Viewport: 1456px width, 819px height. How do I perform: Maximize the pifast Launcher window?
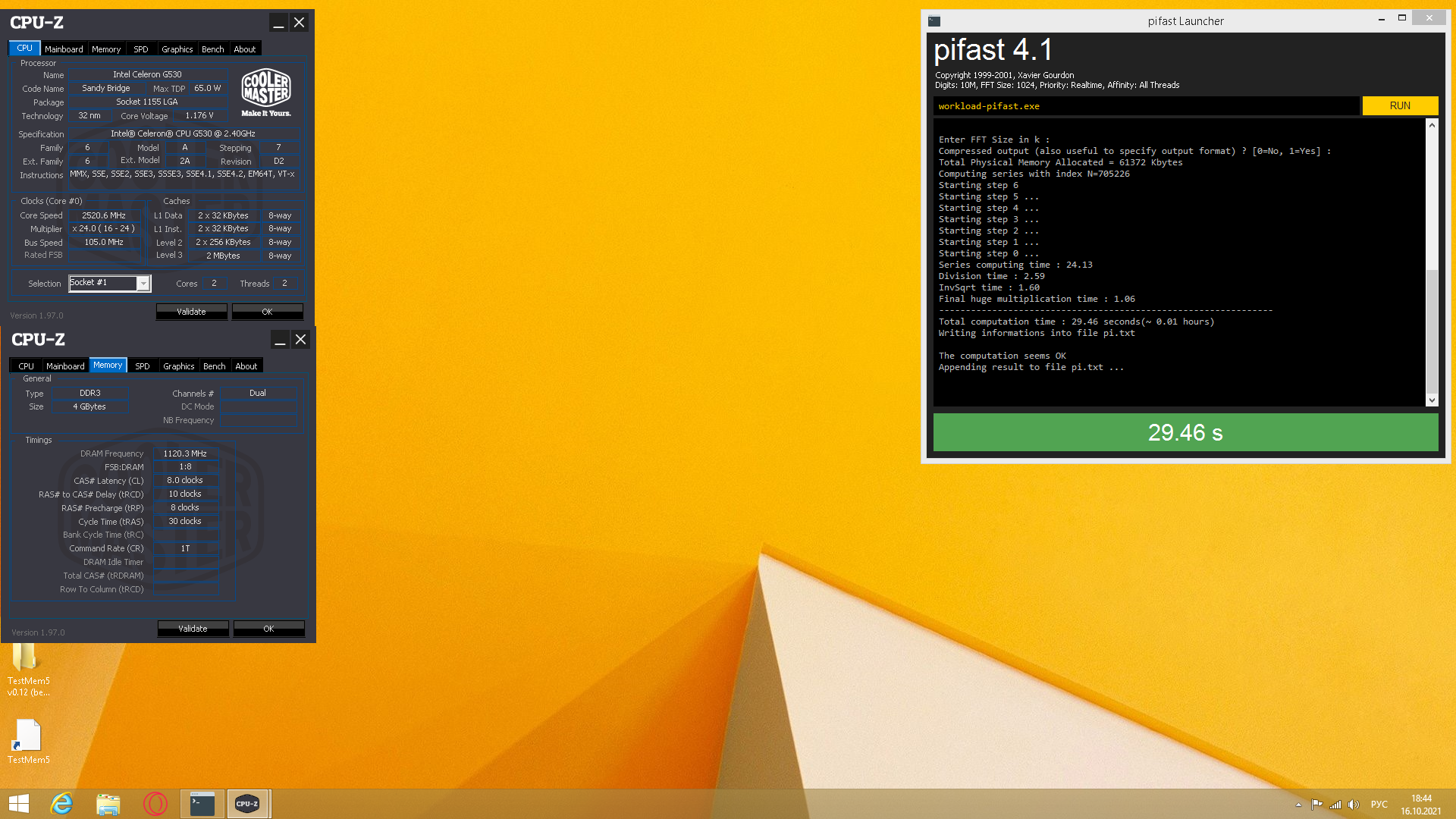(1402, 18)
